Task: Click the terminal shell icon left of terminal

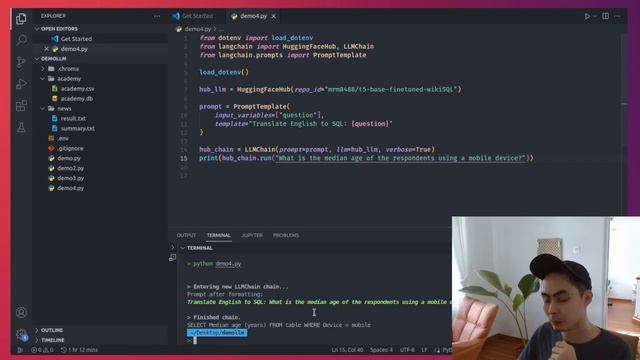Action: click(172, 258)
